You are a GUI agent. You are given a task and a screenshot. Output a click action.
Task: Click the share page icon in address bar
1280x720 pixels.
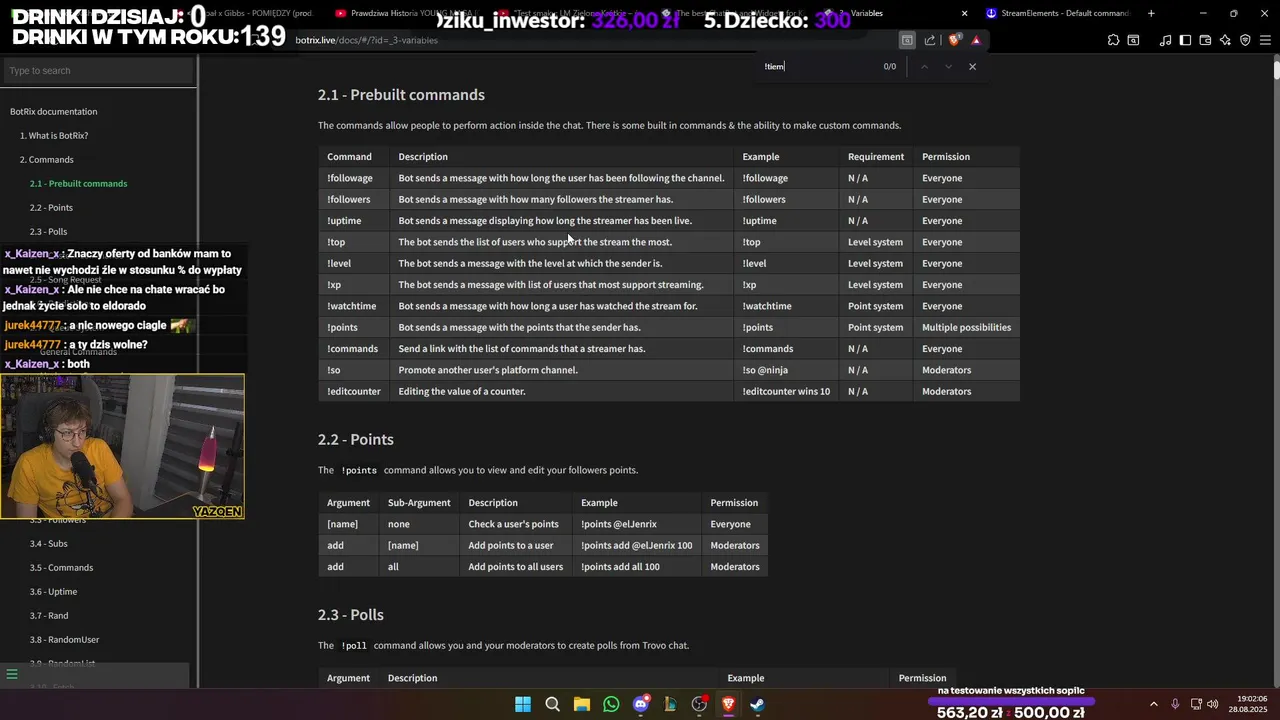pyautogui.click(x=930, y=40)
